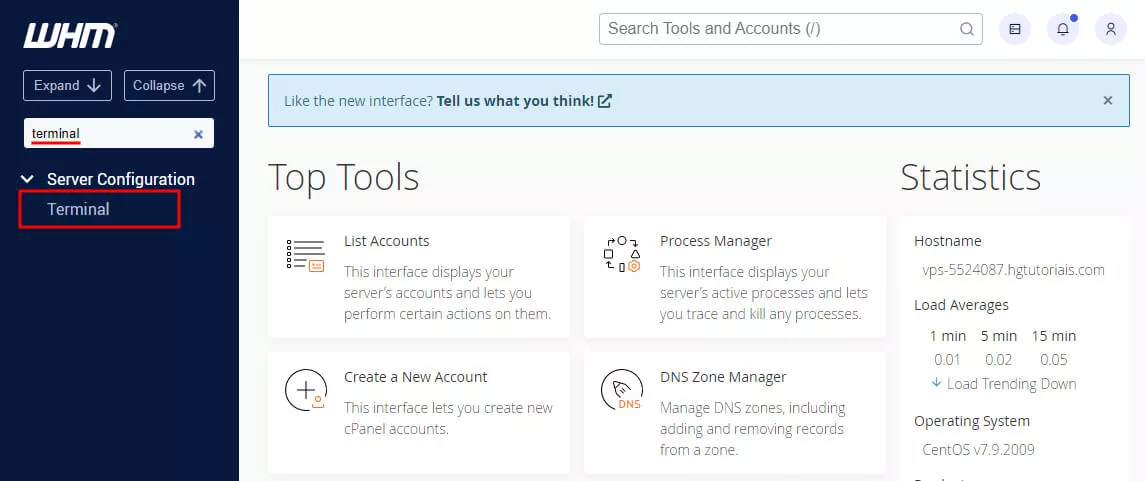Click the Operating System label
This screenshot has height=481, width=1145.
click(x=972, y=421)
